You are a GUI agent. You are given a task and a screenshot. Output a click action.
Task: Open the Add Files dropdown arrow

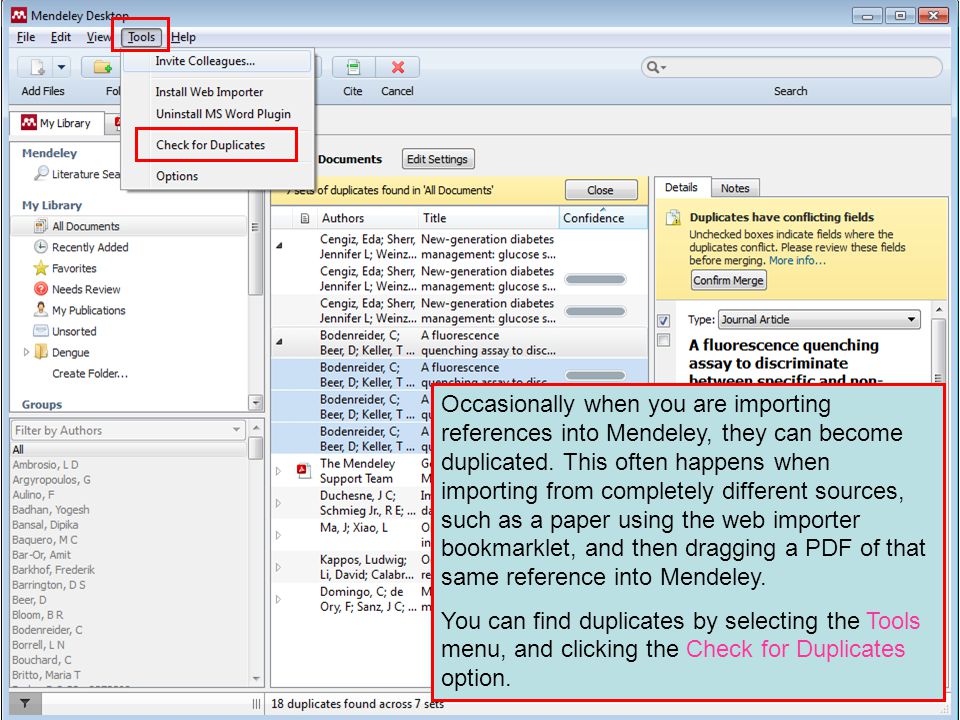click(x=61, y=67)
